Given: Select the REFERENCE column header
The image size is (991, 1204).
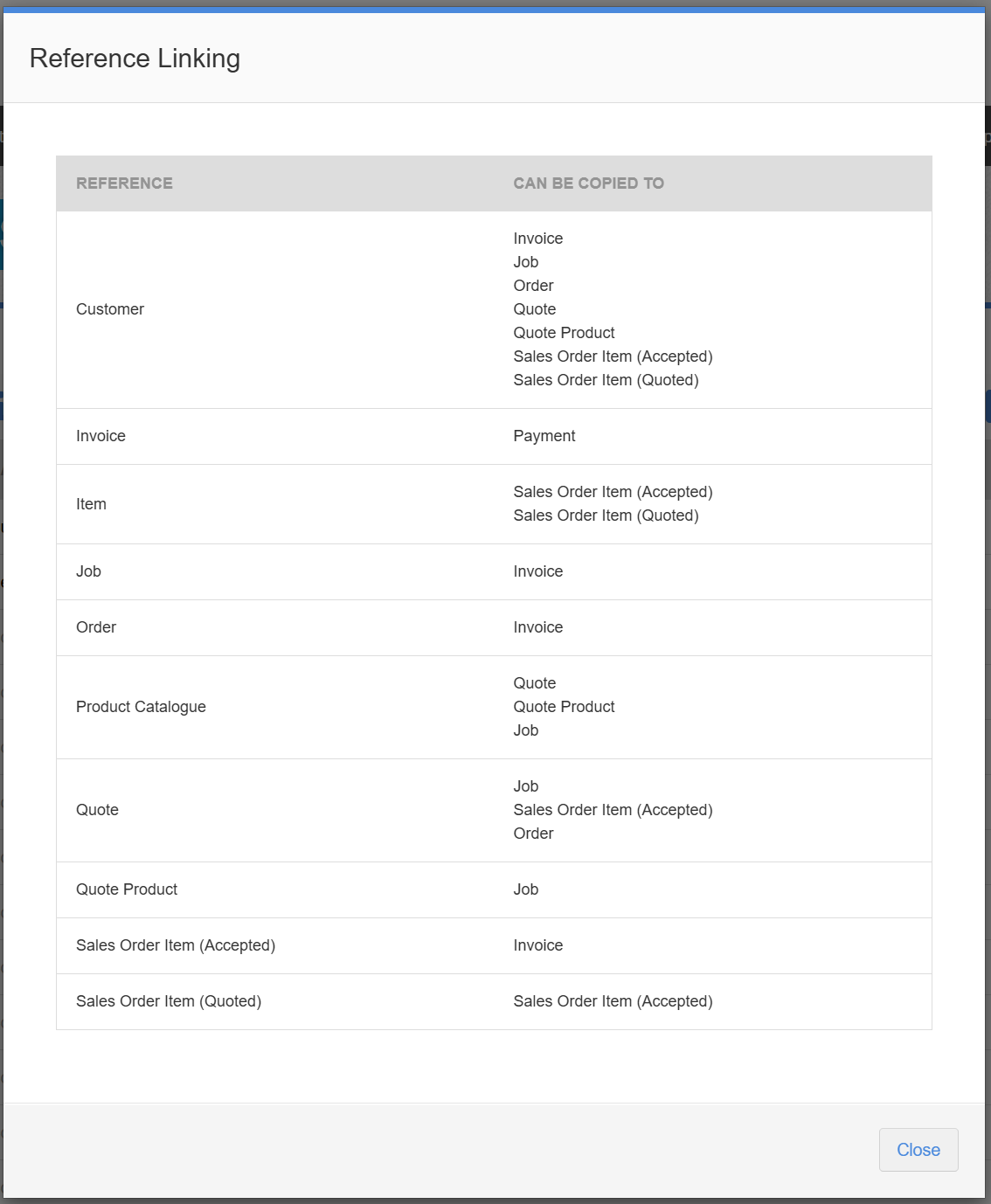Looking at the screenshot, I should click(124, 183).
